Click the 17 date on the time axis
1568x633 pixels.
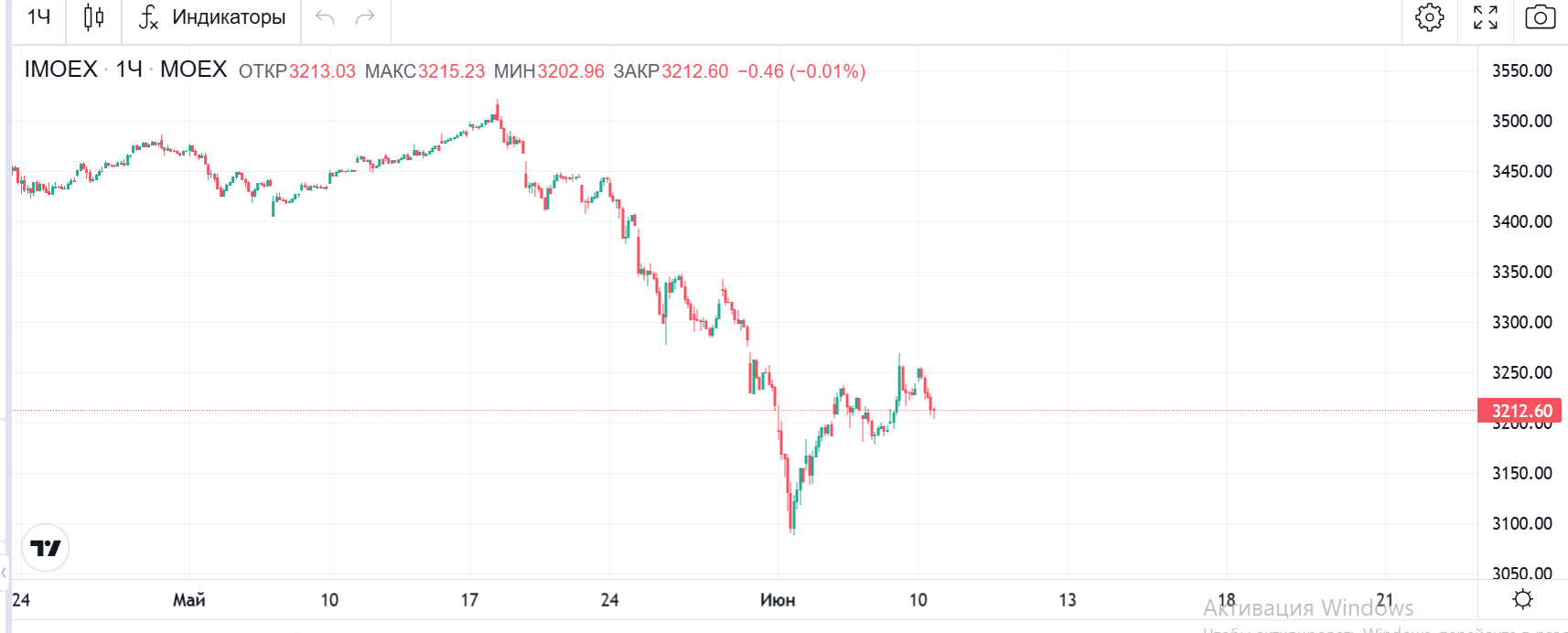point(469,600)
